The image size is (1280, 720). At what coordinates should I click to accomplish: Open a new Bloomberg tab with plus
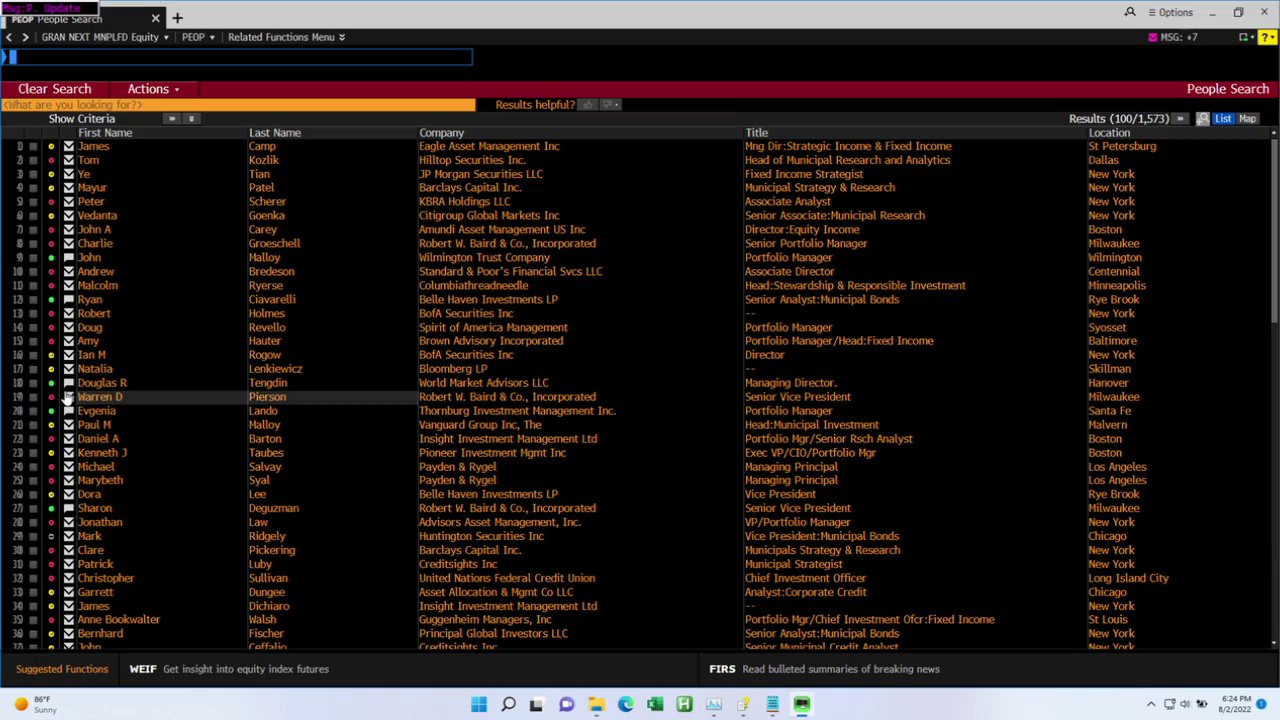point(177,18)
